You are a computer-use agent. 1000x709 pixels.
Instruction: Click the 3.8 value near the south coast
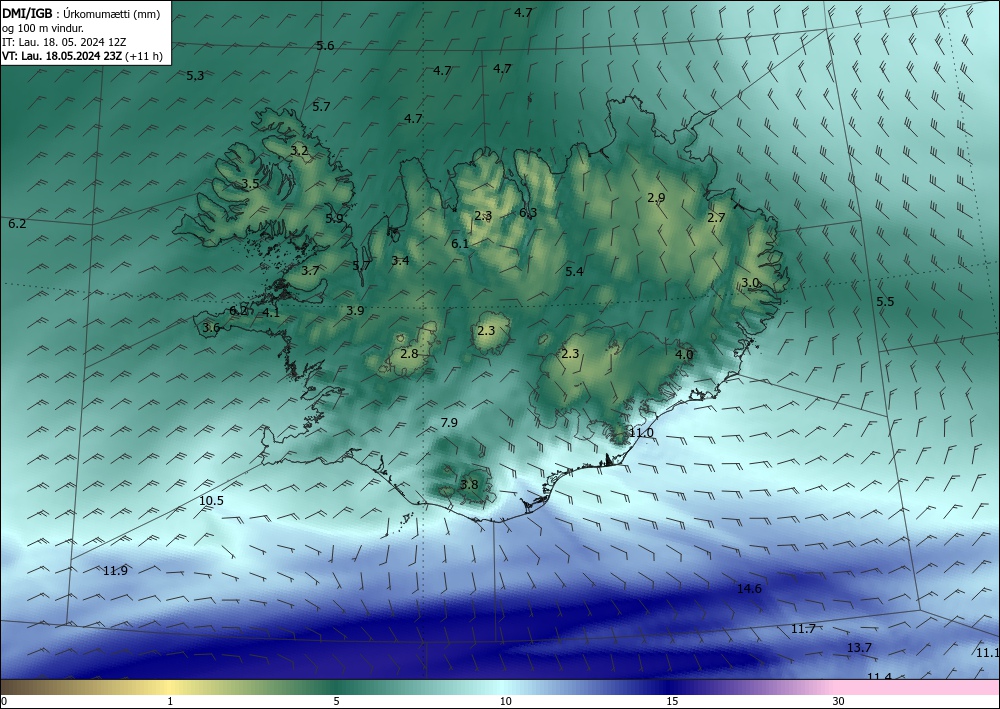469,484
